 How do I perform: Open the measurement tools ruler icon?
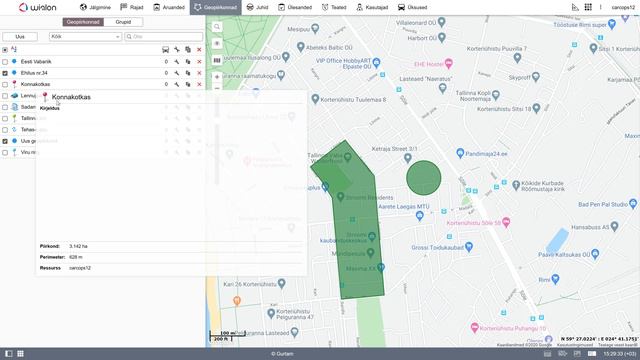[x=575, y=7]
